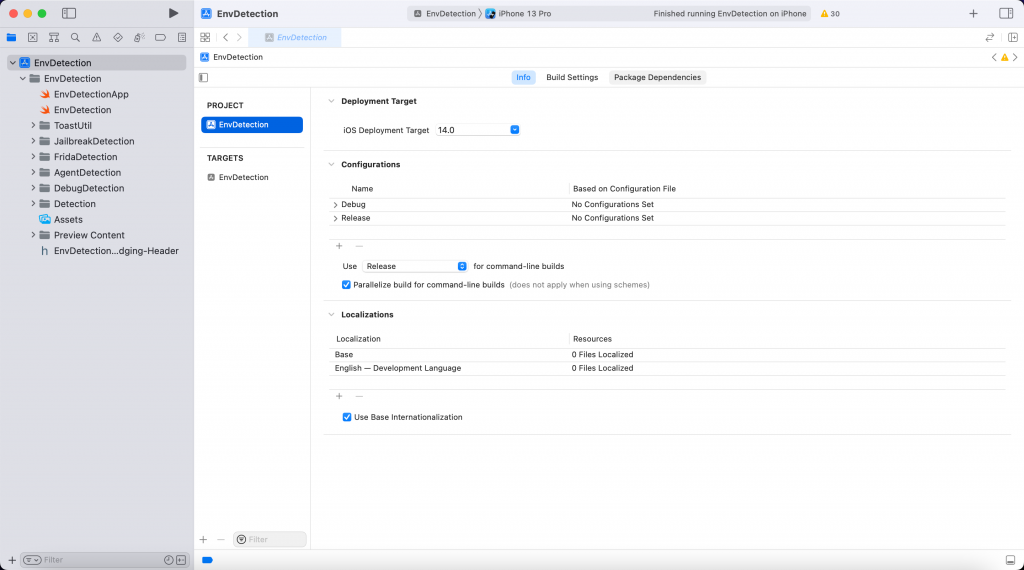
Task: Add a configuration with plus button
Action: 339,246
